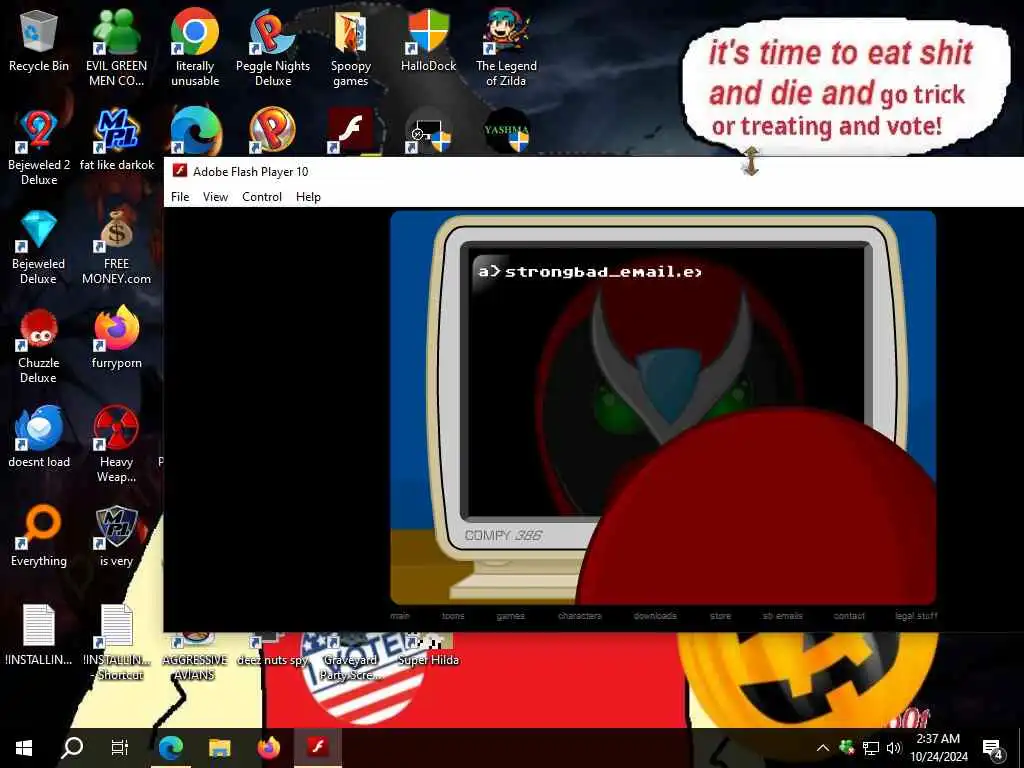Image resolution: width=1024 pixels, height=768 pixels.
Task: Launch the Bejeweled Deluxe diamond shortcut
Action: click(39, 246)
